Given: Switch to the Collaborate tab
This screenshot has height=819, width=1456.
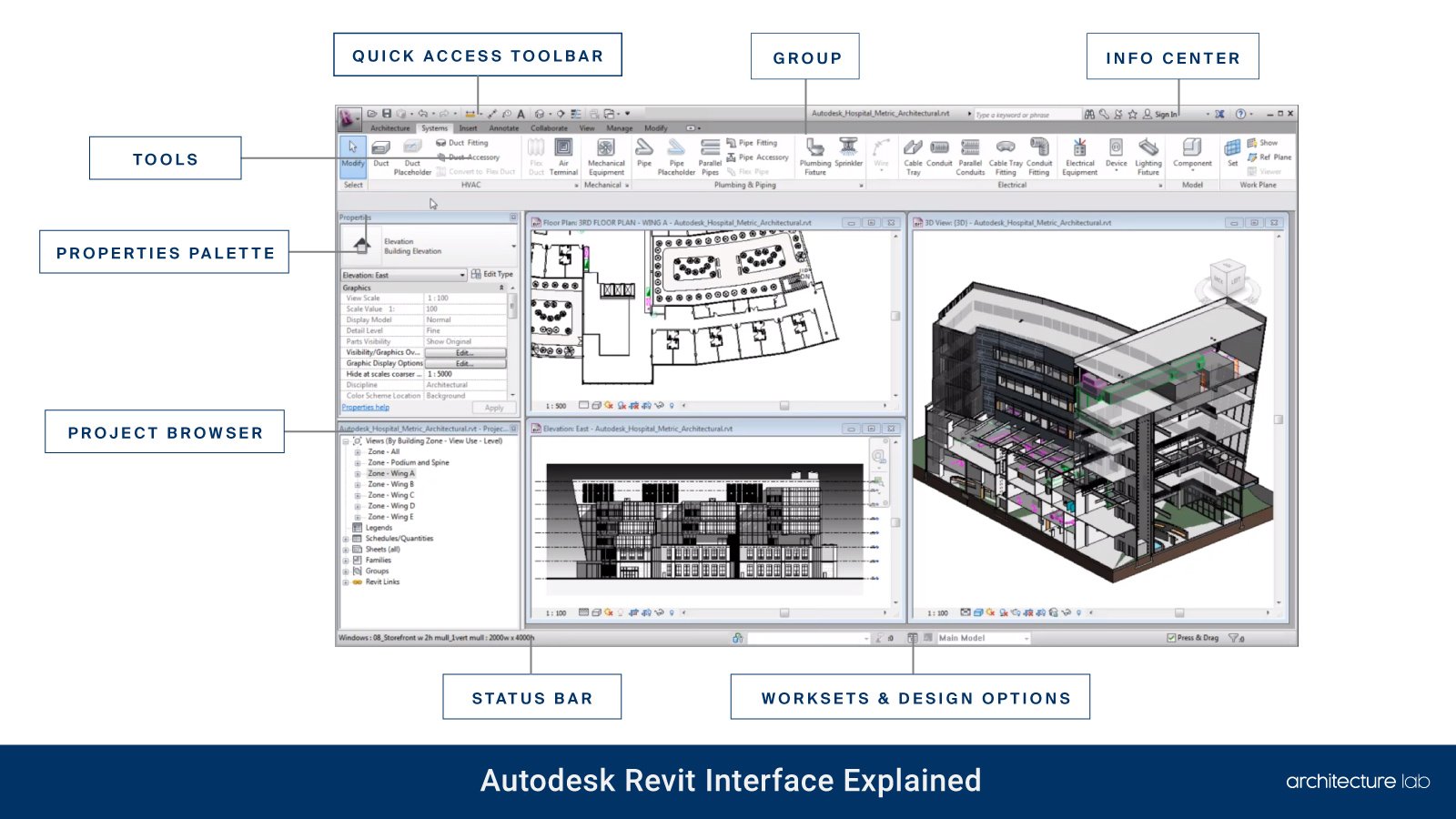Looking at the screenshot, I should (549, 128).
